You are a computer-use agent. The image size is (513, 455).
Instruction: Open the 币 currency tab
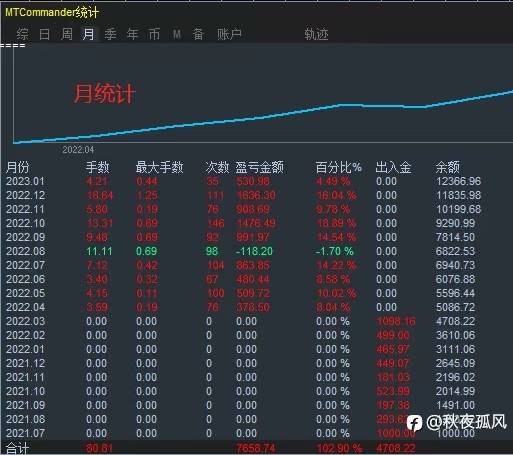[x=154, y=34]
